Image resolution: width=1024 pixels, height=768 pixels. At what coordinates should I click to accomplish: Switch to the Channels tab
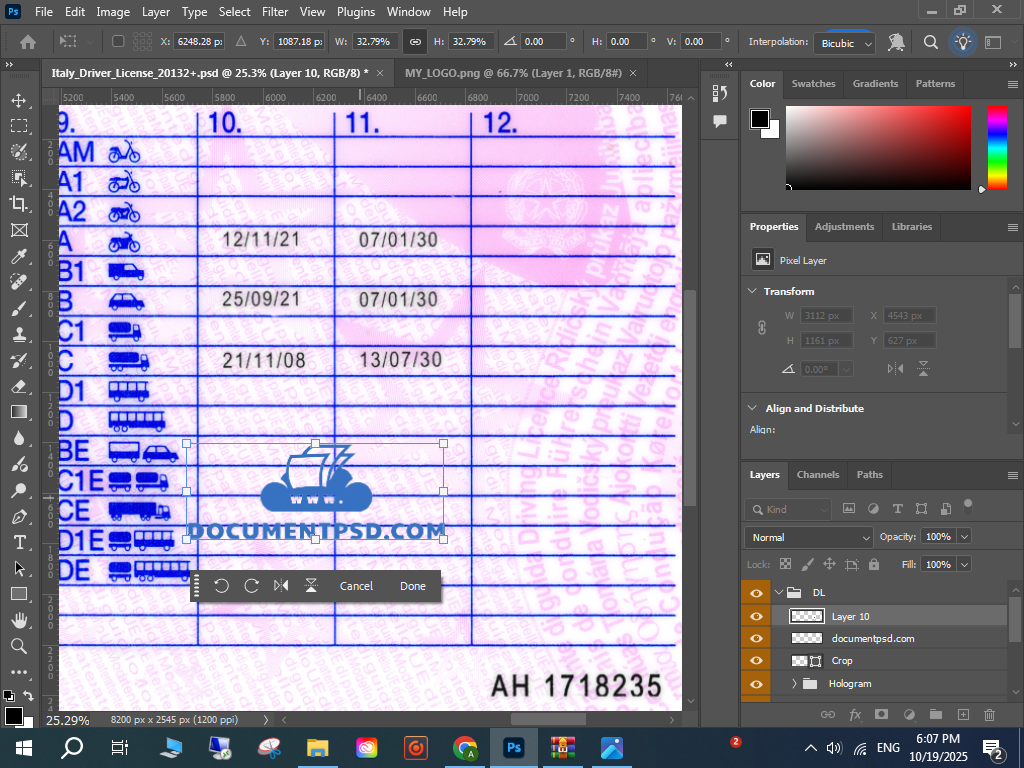click(x=817, y=475)
